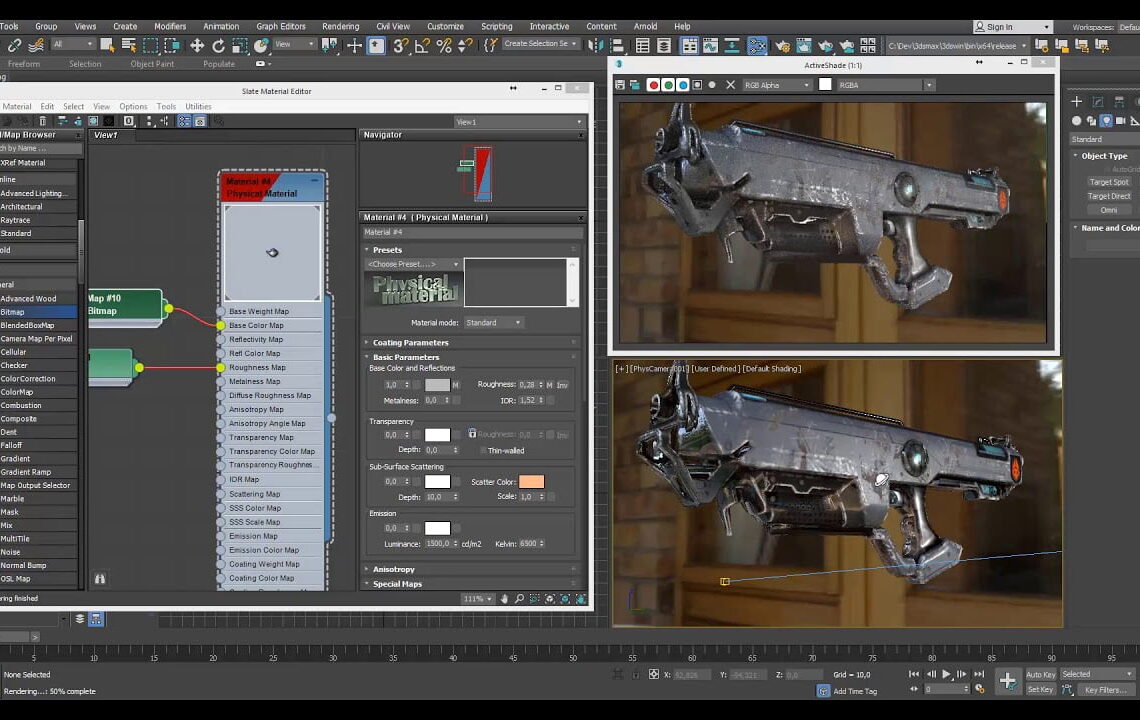
Task: Click the pan hand icon below the node view
Action: coord(505,599)
